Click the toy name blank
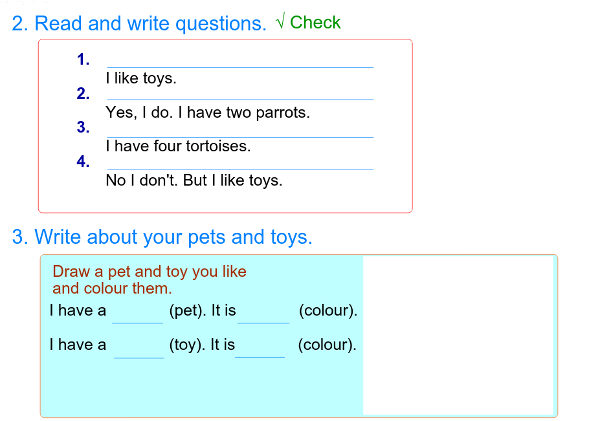Screen dimensions: 600x421 tap(138, 347)
